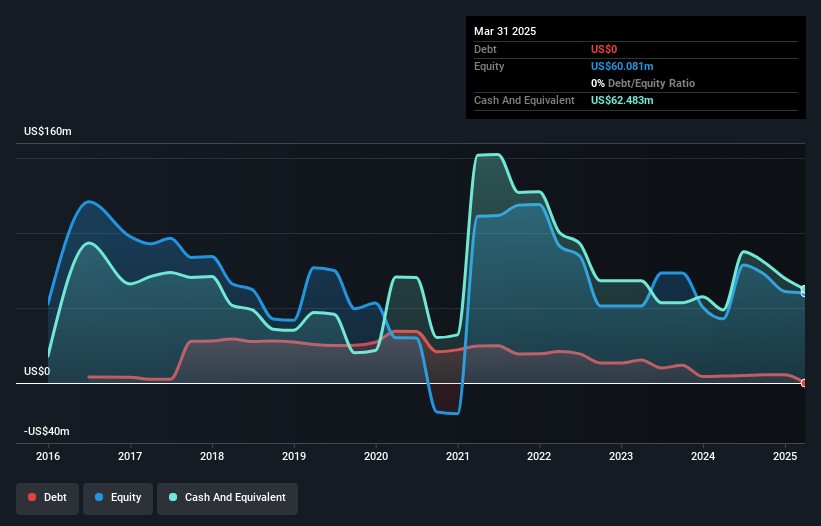Click the 2025 year tick label

[x=786, y=456]
